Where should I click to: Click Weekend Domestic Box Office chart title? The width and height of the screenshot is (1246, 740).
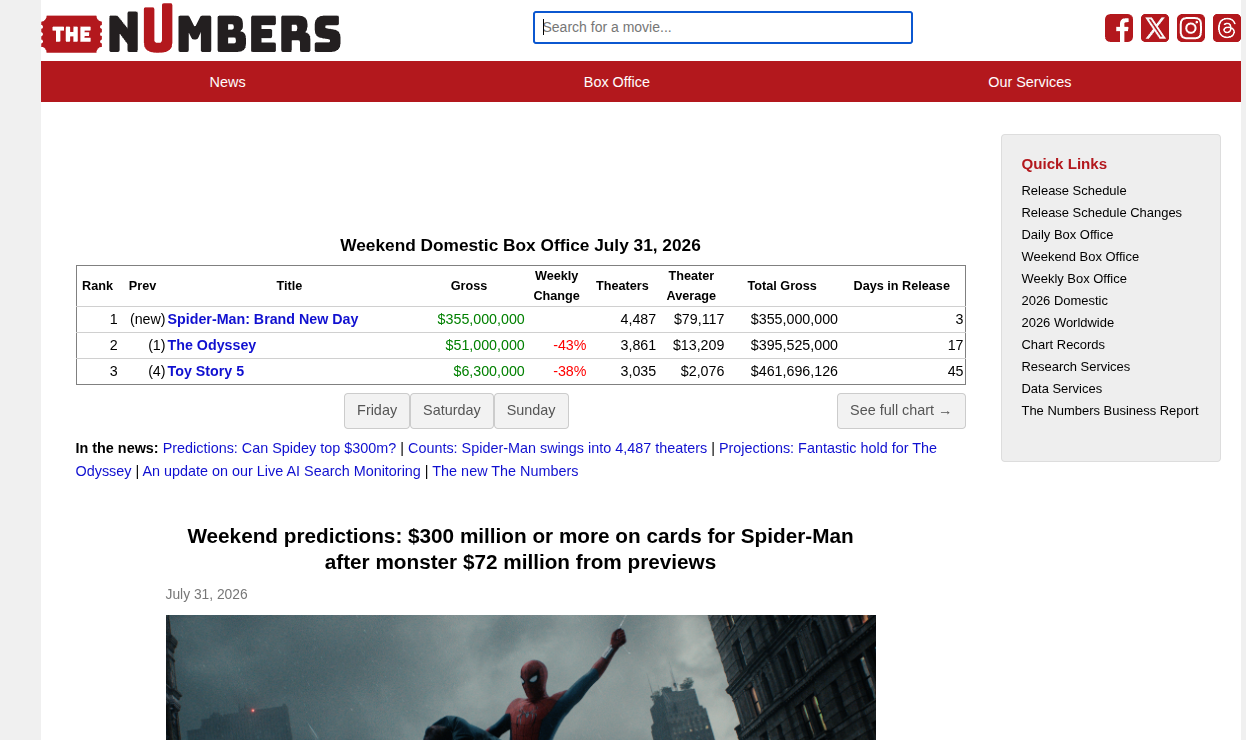pyautogui.click(x=520, y=246)
